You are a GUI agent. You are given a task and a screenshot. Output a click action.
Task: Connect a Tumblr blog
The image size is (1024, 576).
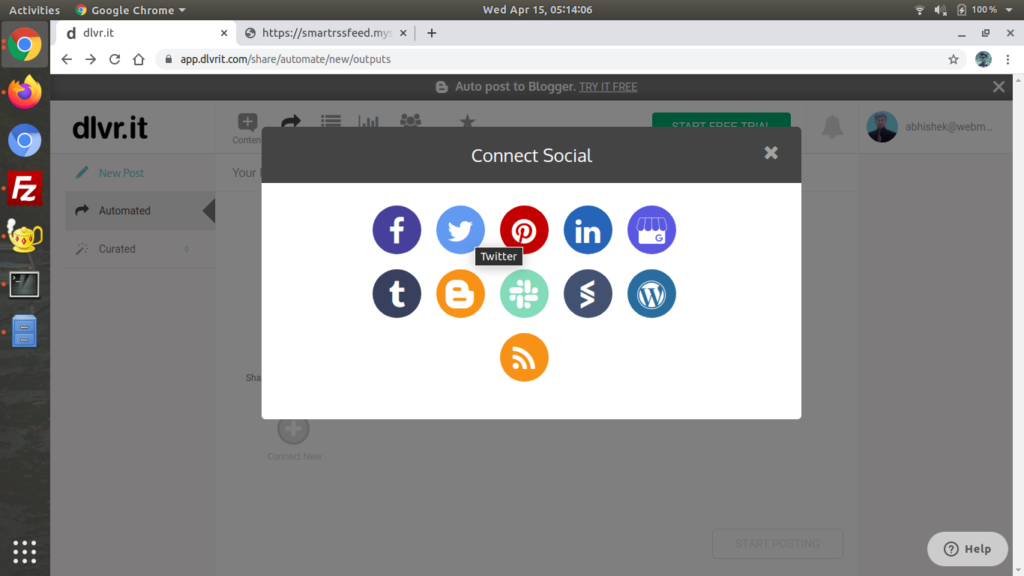click(x=396, y=294)
